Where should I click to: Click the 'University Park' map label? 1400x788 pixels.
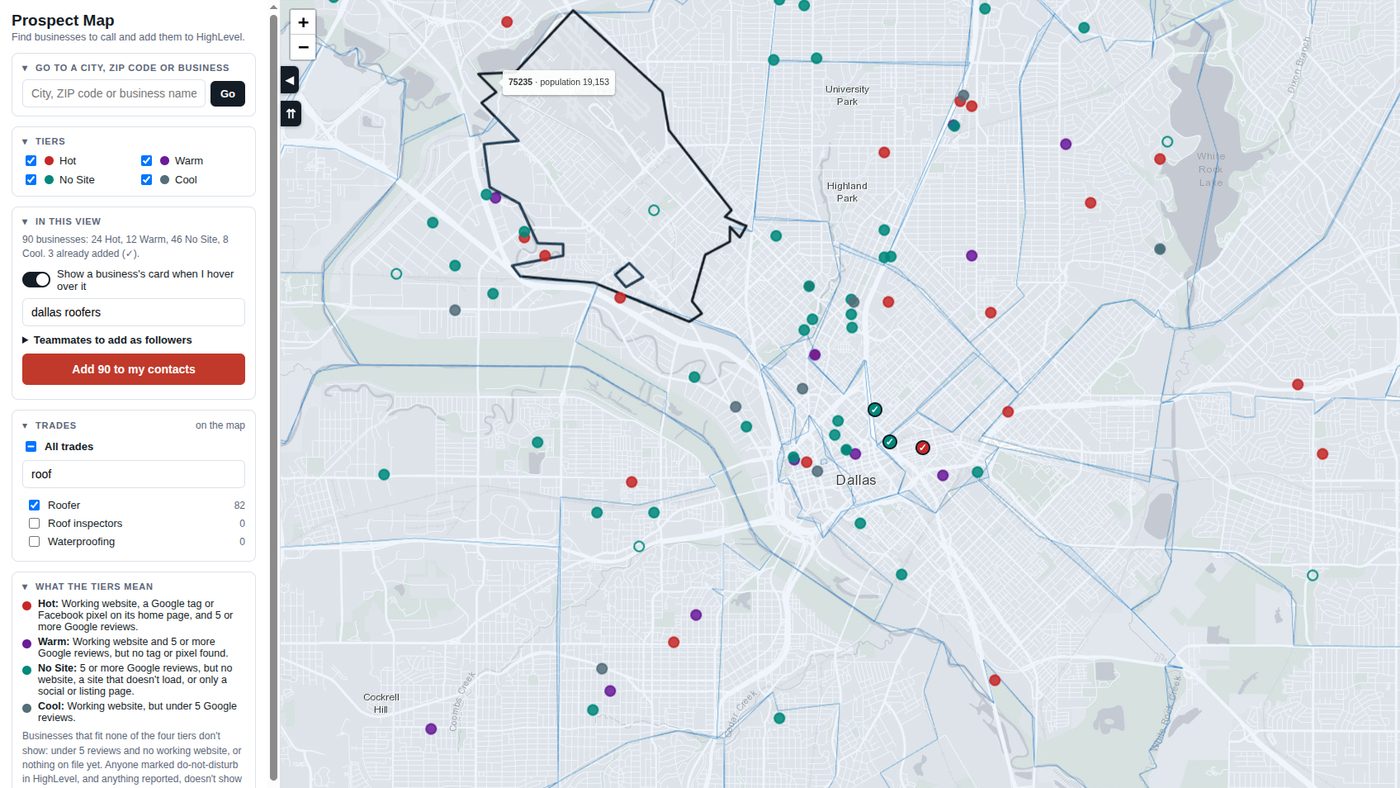847,95
